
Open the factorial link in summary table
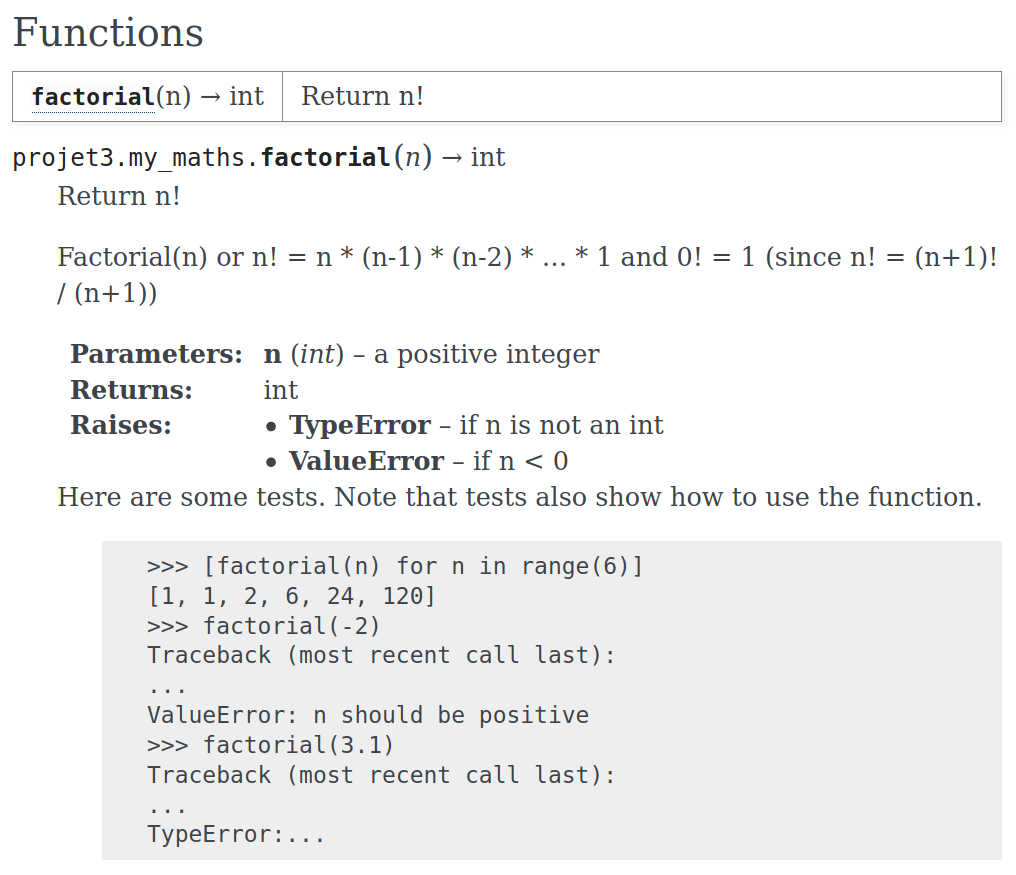(93, 97)
